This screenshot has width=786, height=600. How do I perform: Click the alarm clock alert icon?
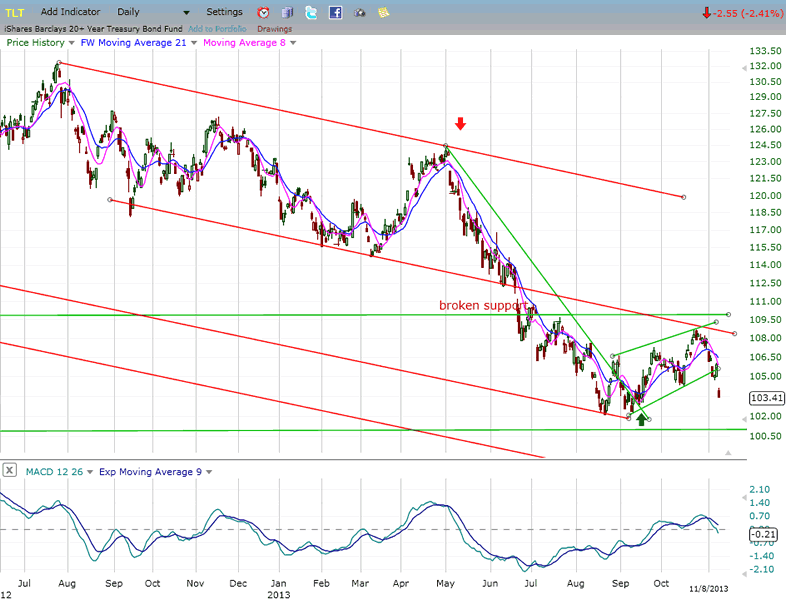point(263,13)
